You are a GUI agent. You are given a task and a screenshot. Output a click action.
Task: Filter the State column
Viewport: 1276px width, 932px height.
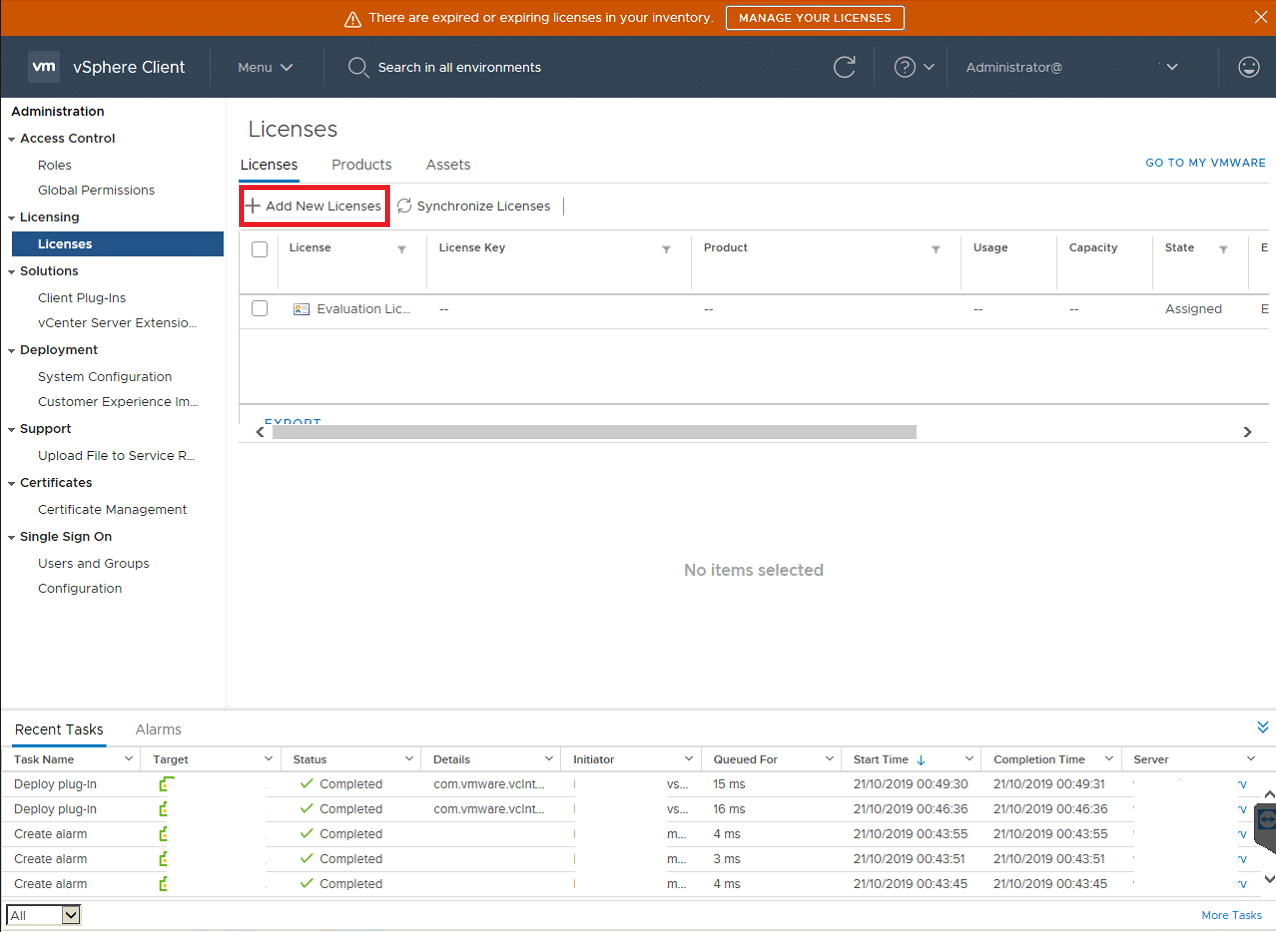1223,250
